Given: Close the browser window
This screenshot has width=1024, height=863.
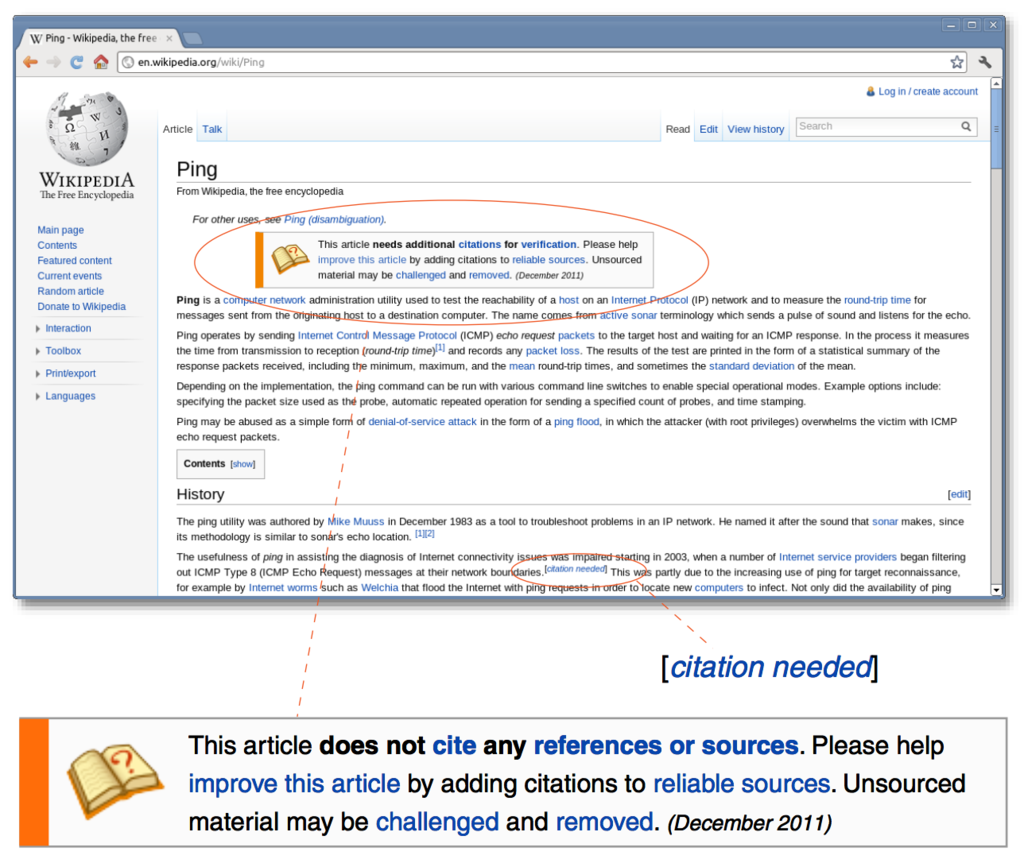Looking at the screenshot, I should click(x=993, y=25).
